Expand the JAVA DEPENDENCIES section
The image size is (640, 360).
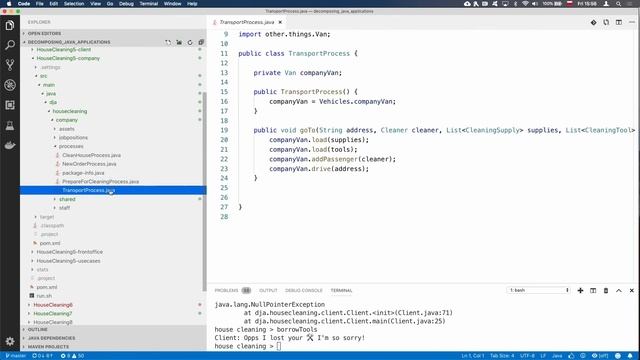(x=113, y=338)
